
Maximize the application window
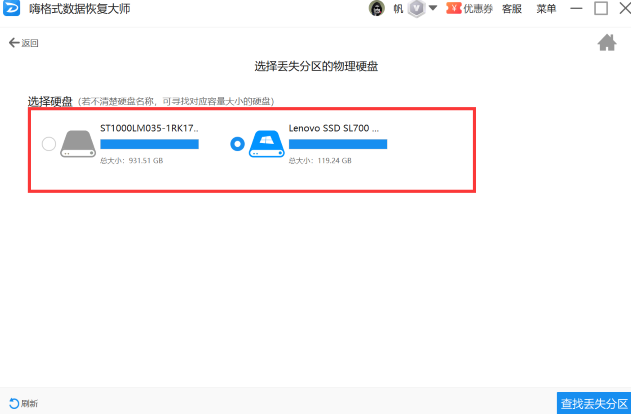[x=600, y=9]
